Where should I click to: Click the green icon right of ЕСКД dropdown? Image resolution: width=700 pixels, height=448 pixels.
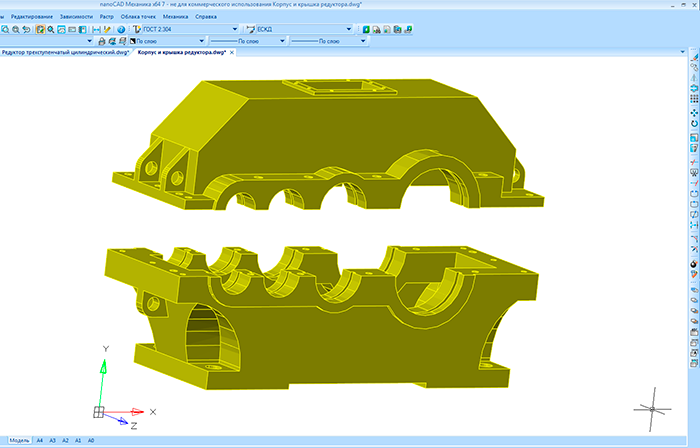point(366,29)
